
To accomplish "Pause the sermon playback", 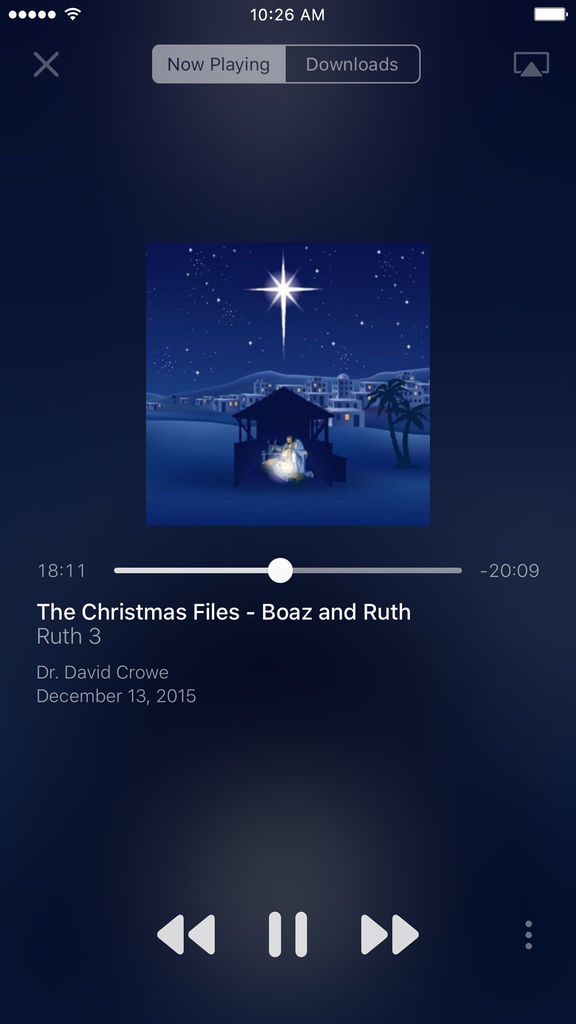I will tap(288, 935).
